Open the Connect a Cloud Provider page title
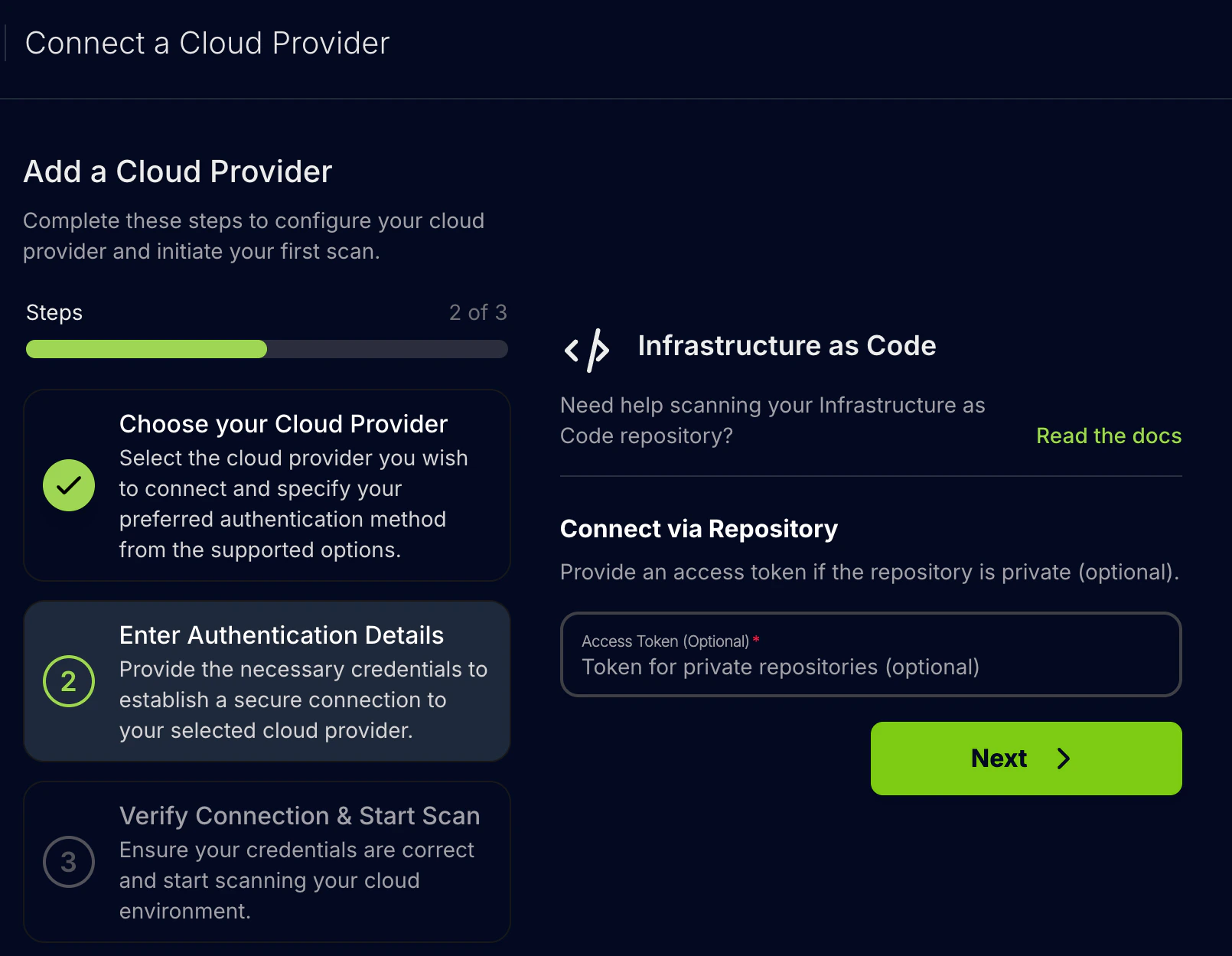This screenshot has height=956, width=1232. click(207, 42)
